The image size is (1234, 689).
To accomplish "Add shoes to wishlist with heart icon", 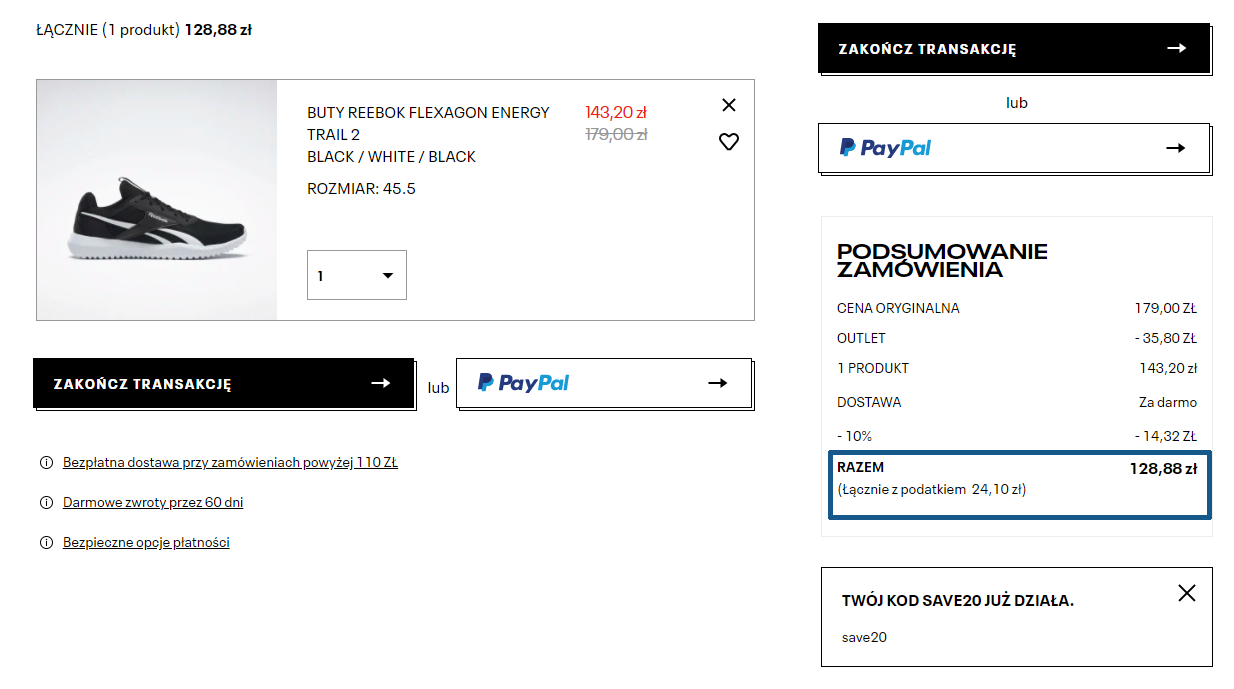I will pyautogui.click(x=728, y=142).
